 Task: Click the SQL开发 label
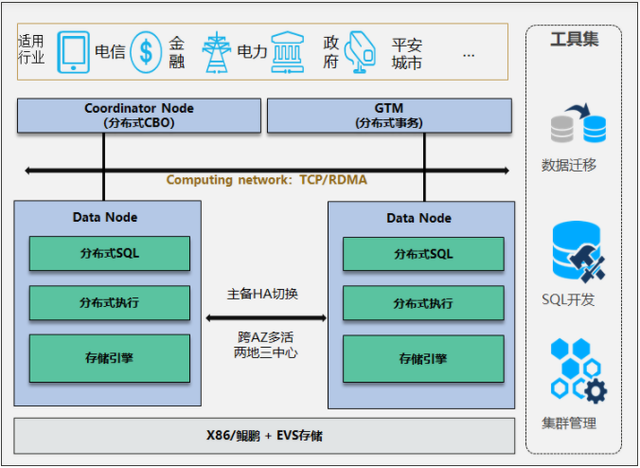tap(568, 300)
